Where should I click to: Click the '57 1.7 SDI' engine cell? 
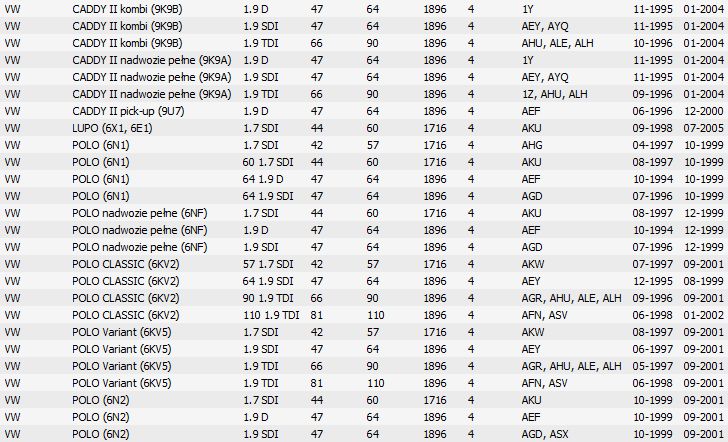pos(268,264)
